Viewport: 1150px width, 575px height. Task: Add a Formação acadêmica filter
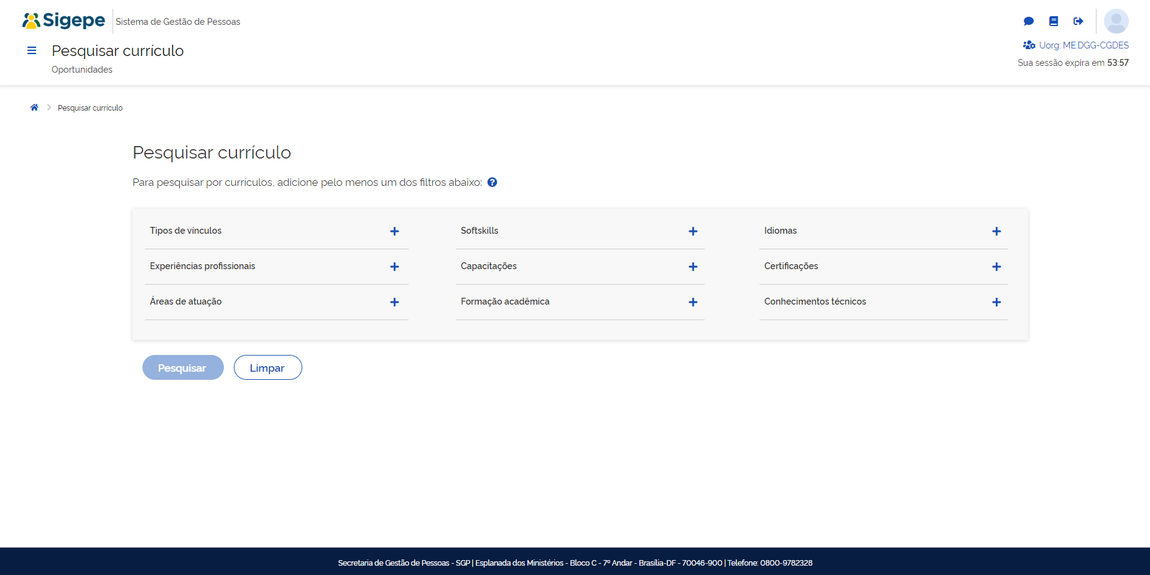click(x=692, y=302)
